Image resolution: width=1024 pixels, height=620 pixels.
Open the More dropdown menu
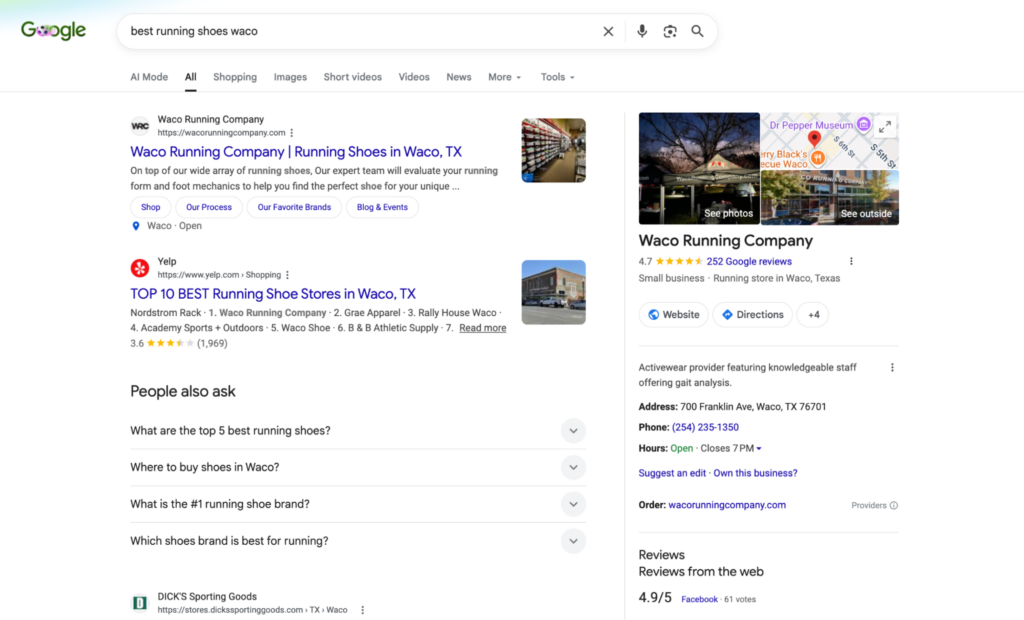505,77
